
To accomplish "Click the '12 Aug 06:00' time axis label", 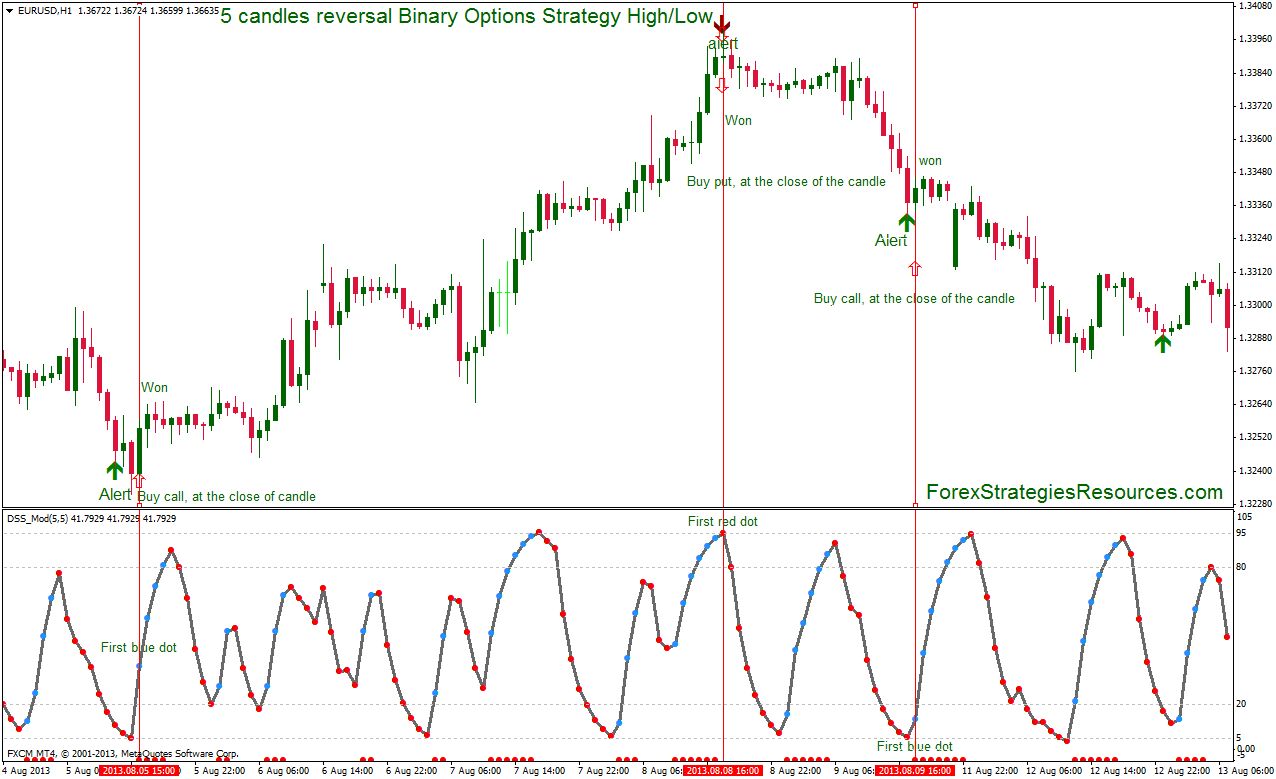I will pyautogui.click(x=1056, y=771).
